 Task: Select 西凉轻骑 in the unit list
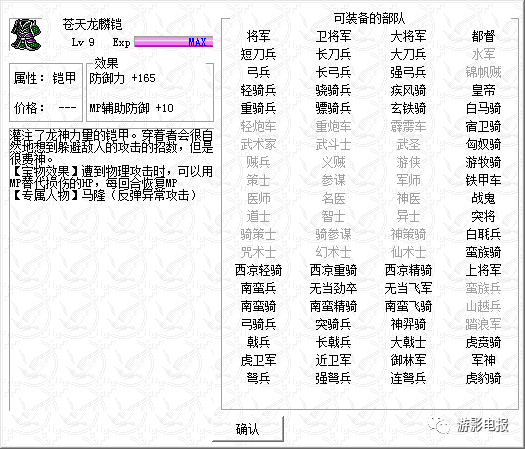coord(258,271)
